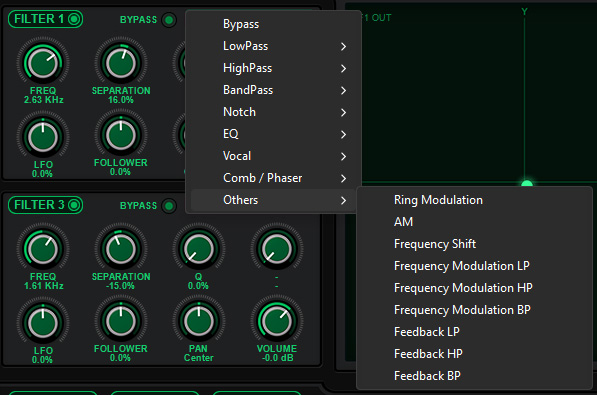The height and width of the screenshot is (395, 597).
Task: Expand Vocal submenu arrow
Action: [343, 157]
